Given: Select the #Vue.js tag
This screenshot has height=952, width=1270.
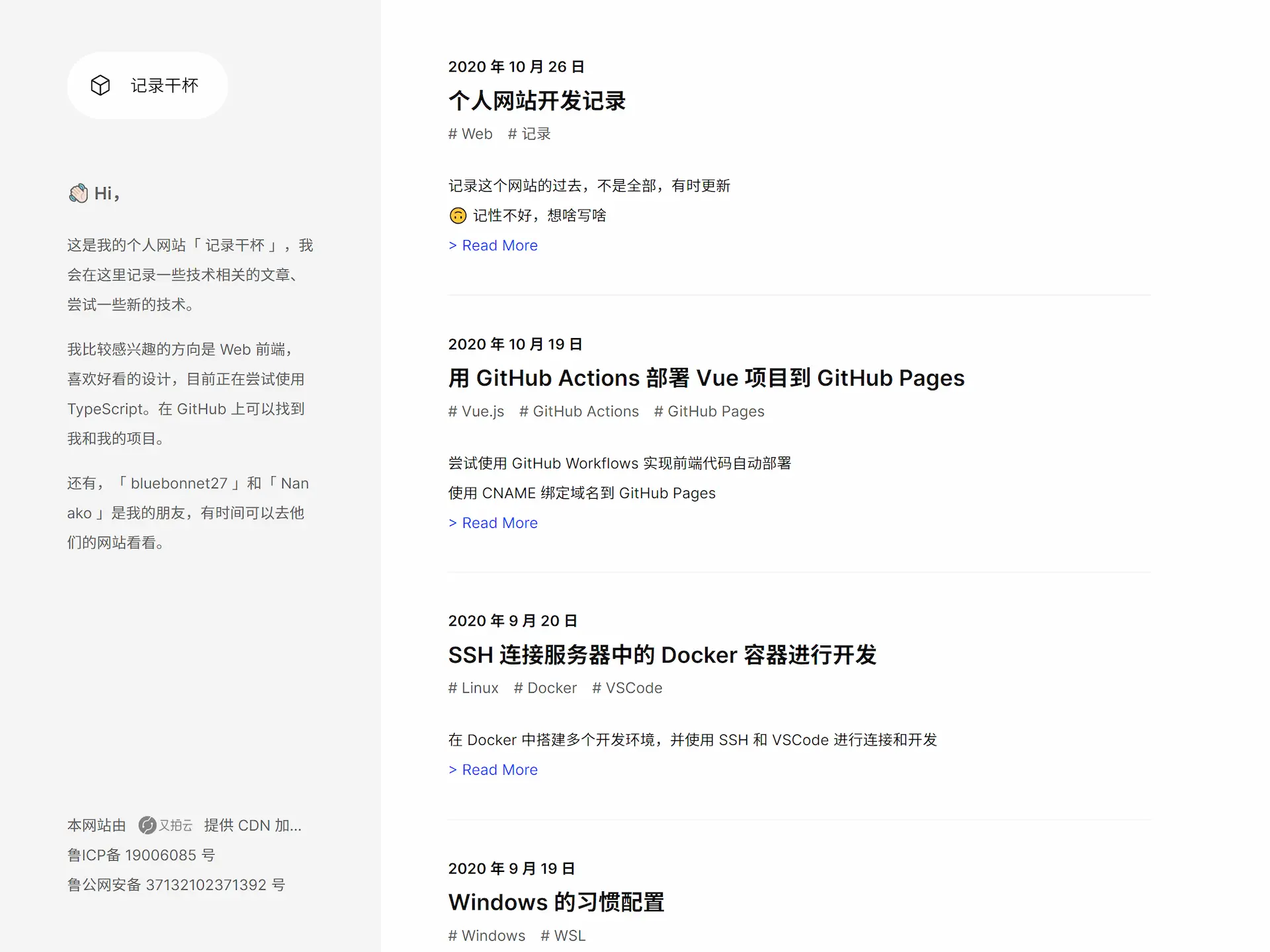Looking at the screenshot, I should (x=476, y=411).
